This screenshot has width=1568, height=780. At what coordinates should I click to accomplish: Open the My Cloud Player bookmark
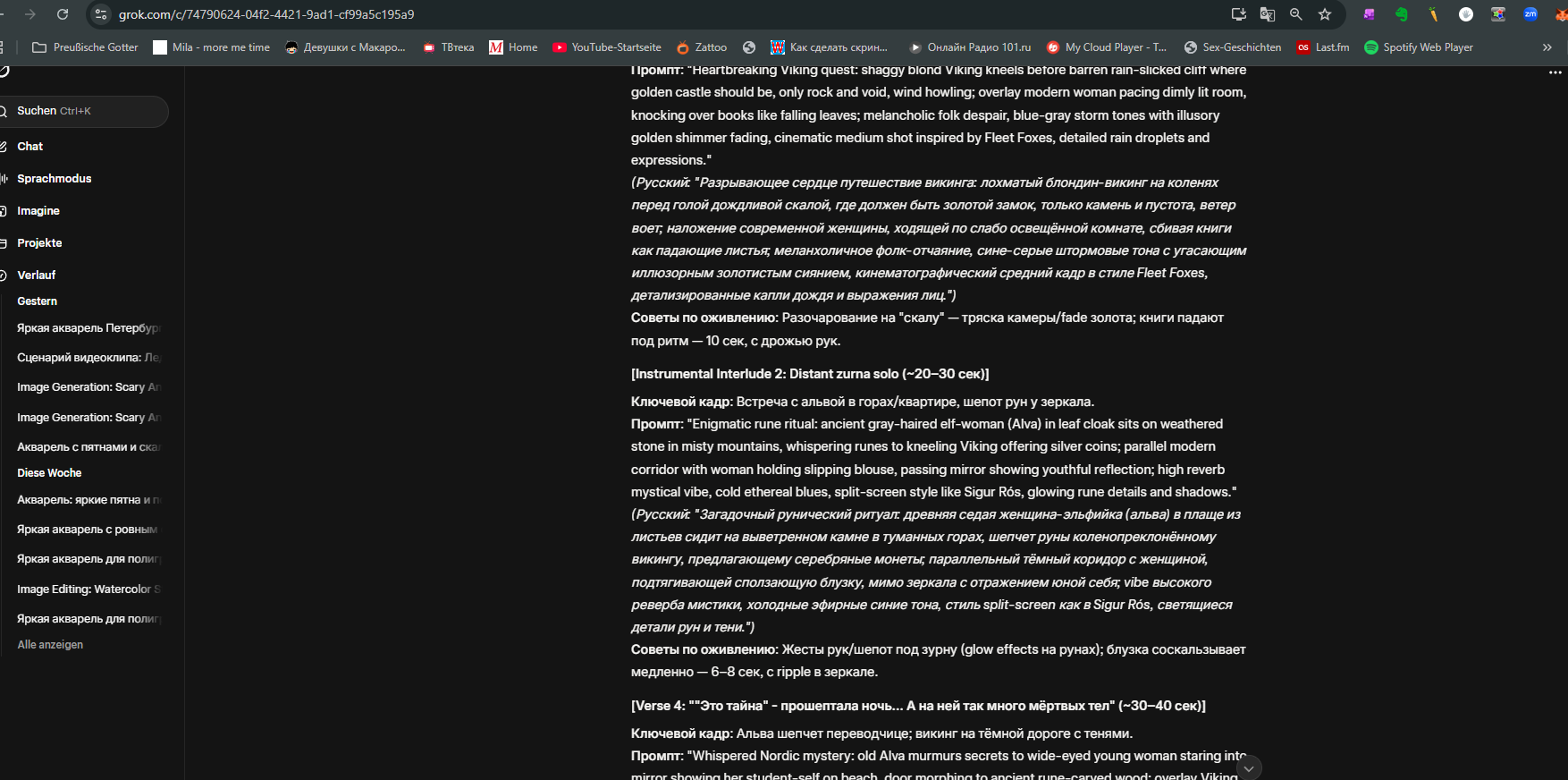coord(1106,47)
